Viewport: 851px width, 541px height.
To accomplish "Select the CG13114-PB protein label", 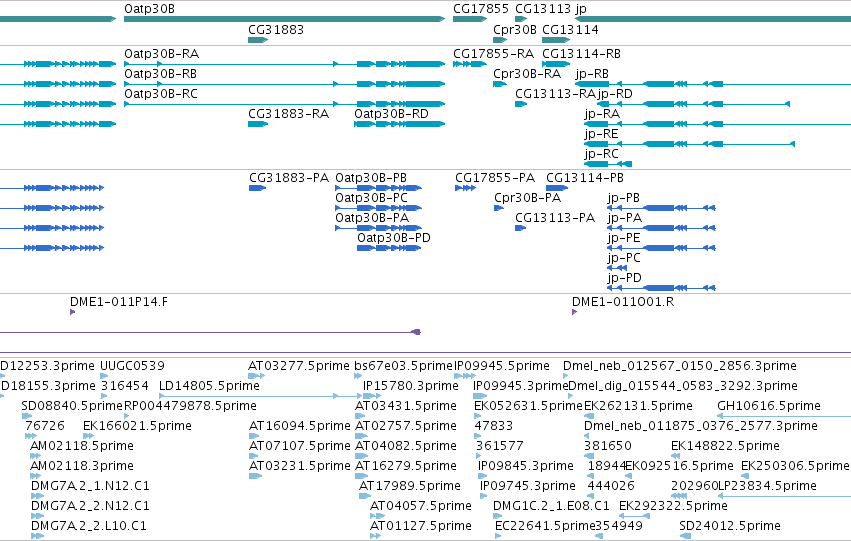I will tap(585, 178).
